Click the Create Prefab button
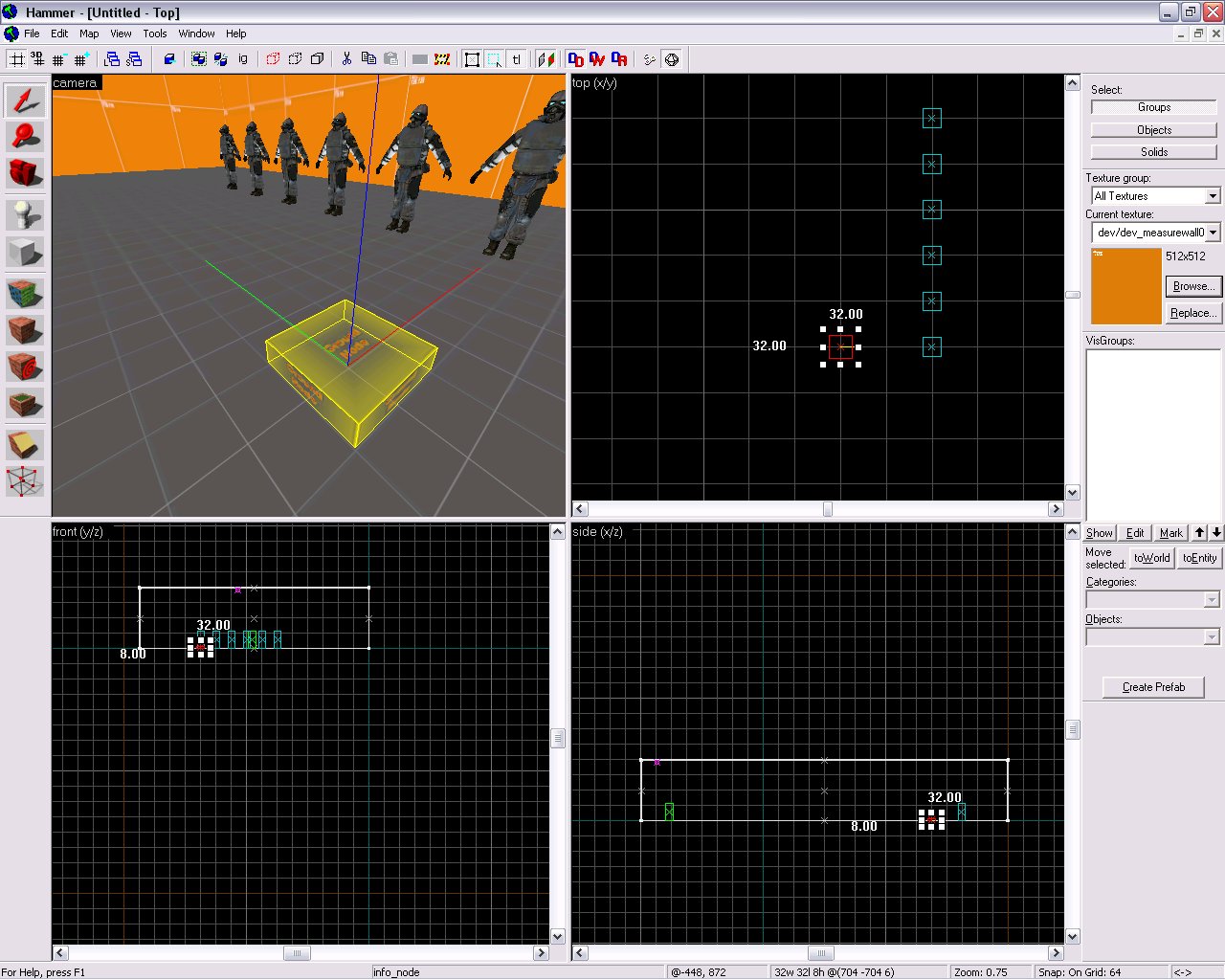This screenshot has height=980, width=1225. tap(1153, 687)
